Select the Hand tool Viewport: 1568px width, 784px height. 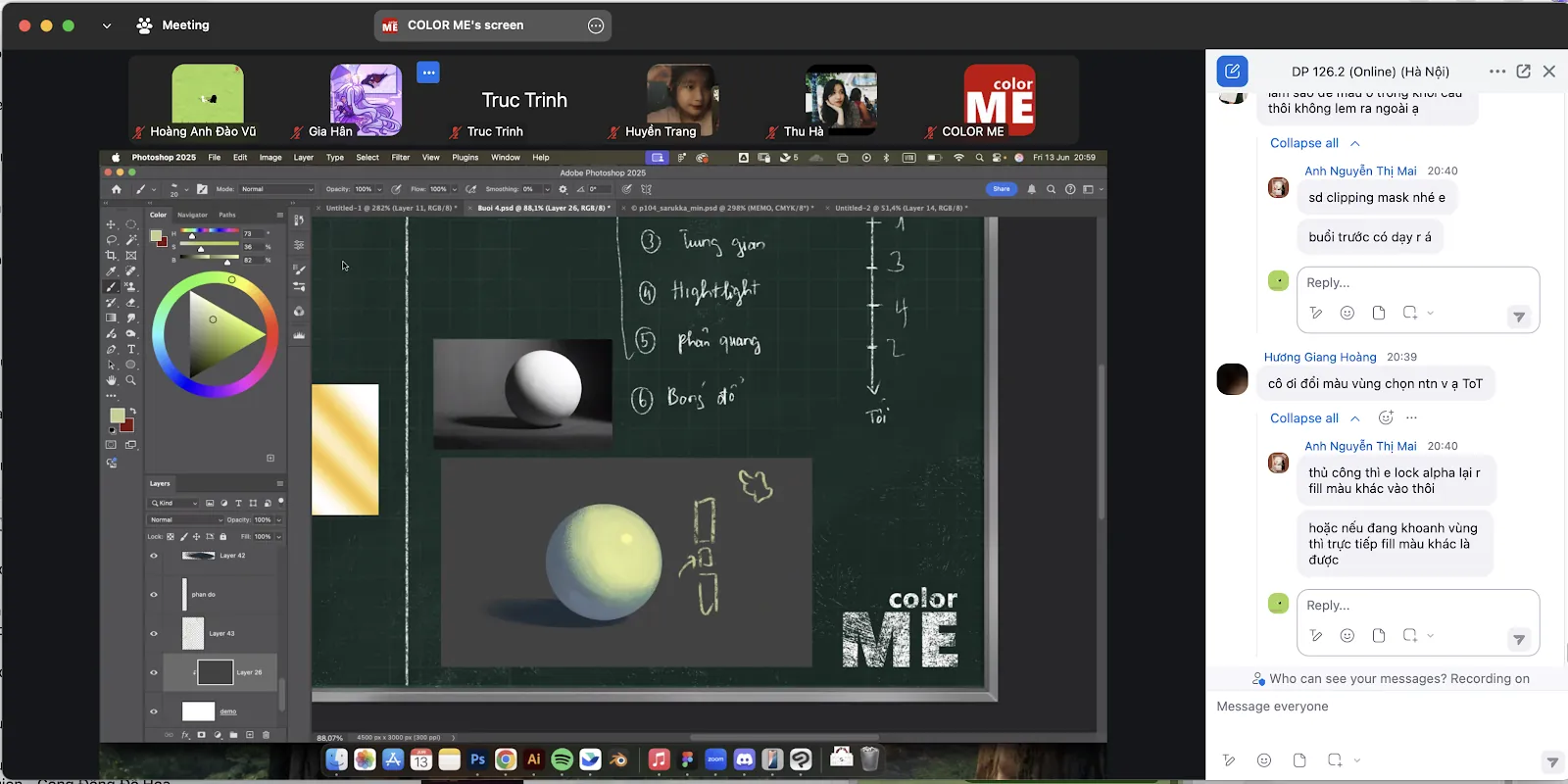pos(111,380)
